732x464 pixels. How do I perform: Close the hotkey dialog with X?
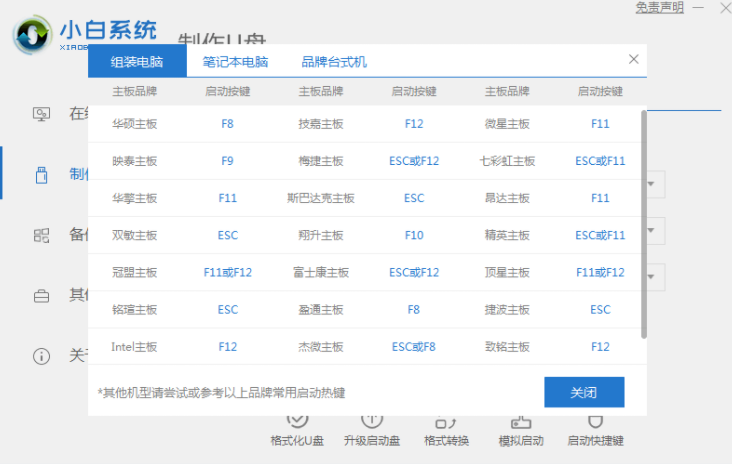[x=633, y=60]
